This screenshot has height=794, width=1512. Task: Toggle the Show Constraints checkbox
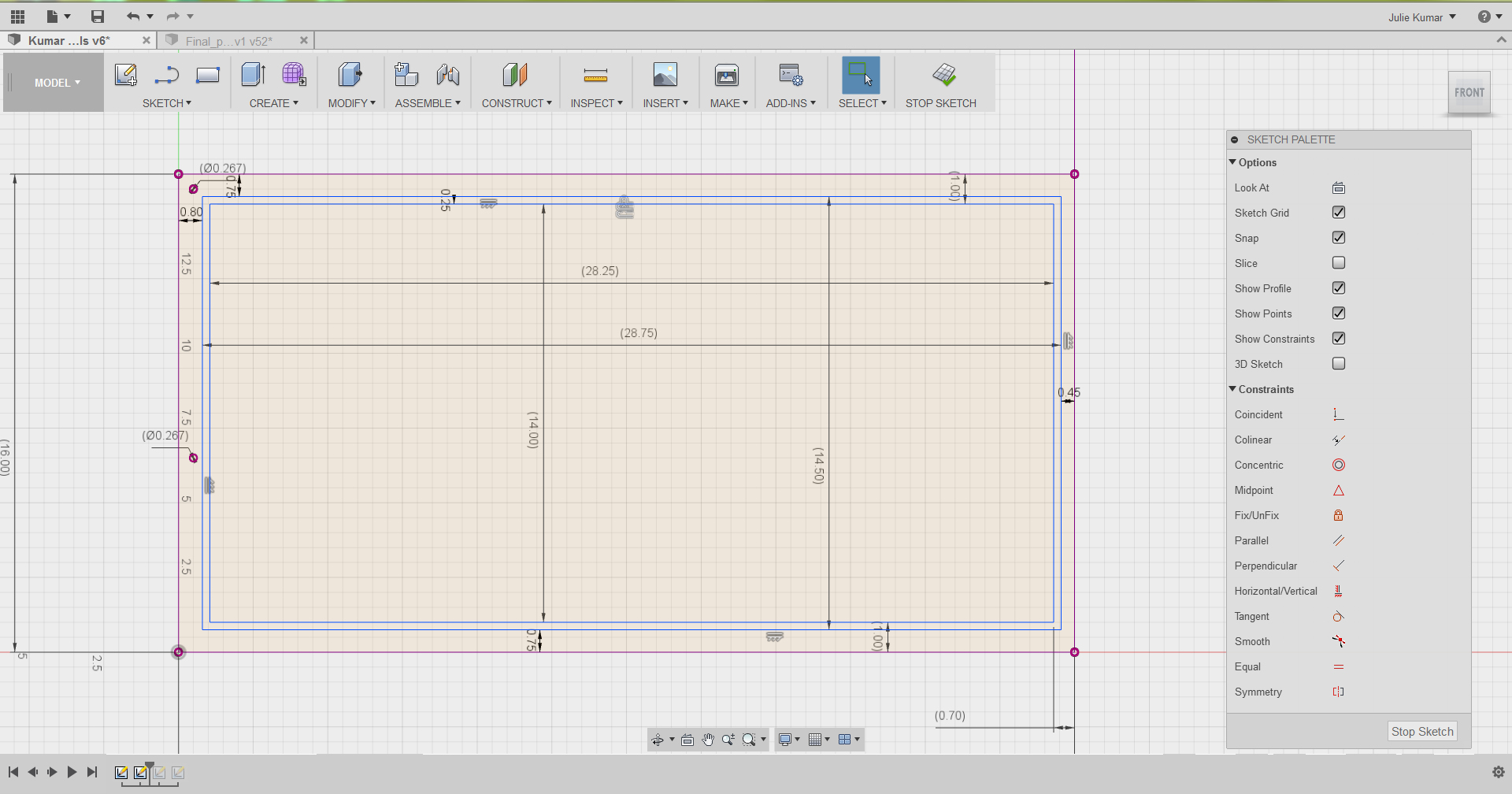(x=1339, y=339)
